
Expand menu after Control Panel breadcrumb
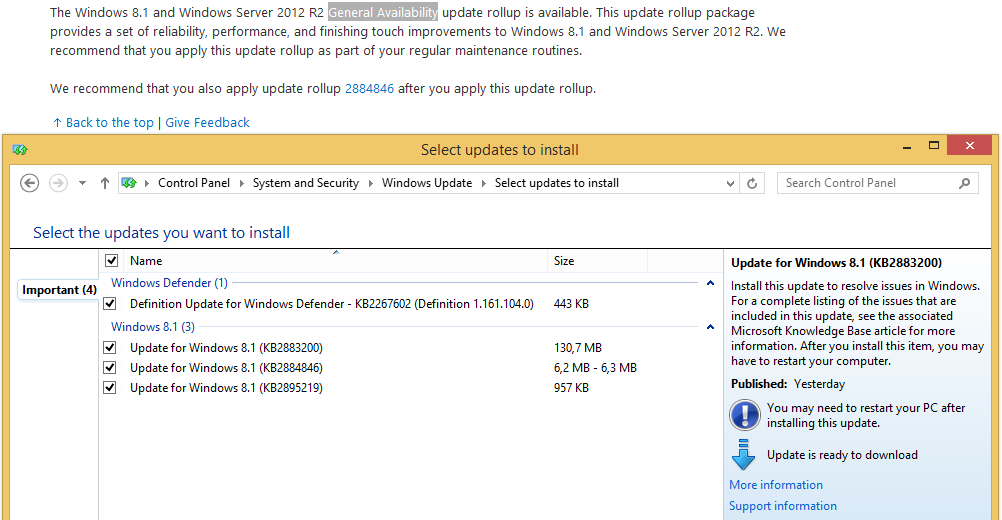[x=242, y=183]
